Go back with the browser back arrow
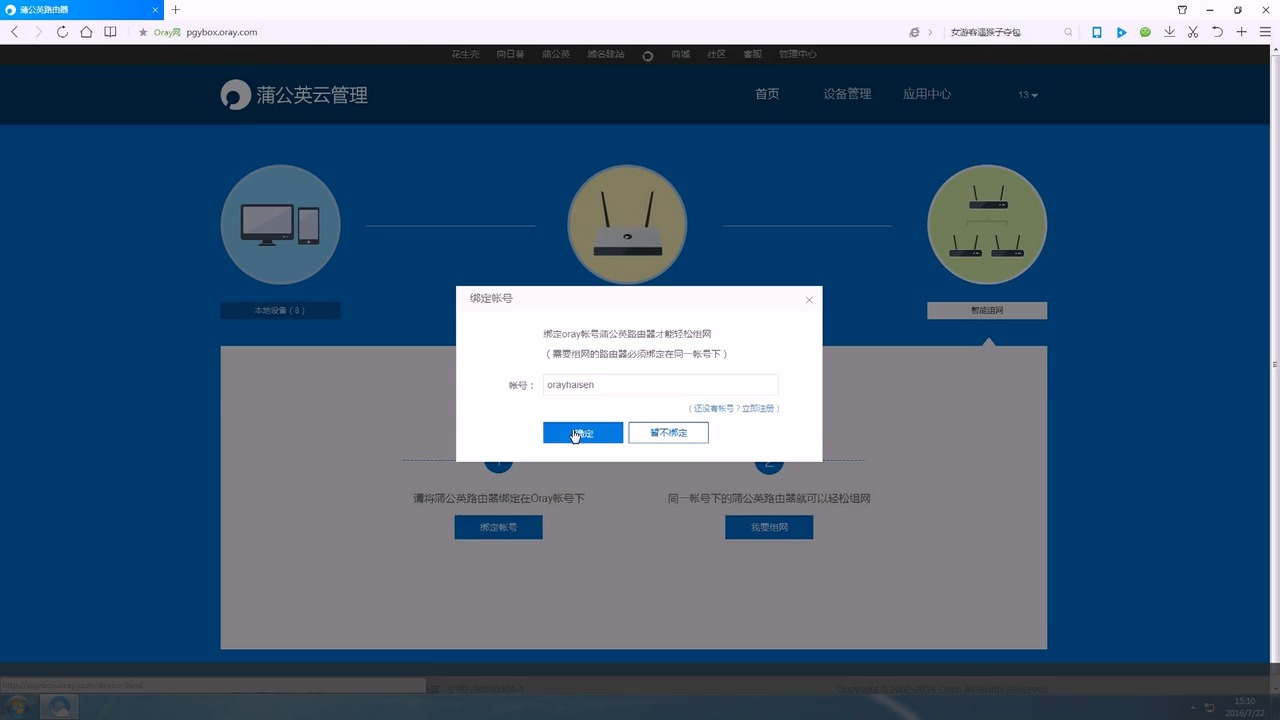This screenshot has width=1280, height=720. (x=14, y=32)
